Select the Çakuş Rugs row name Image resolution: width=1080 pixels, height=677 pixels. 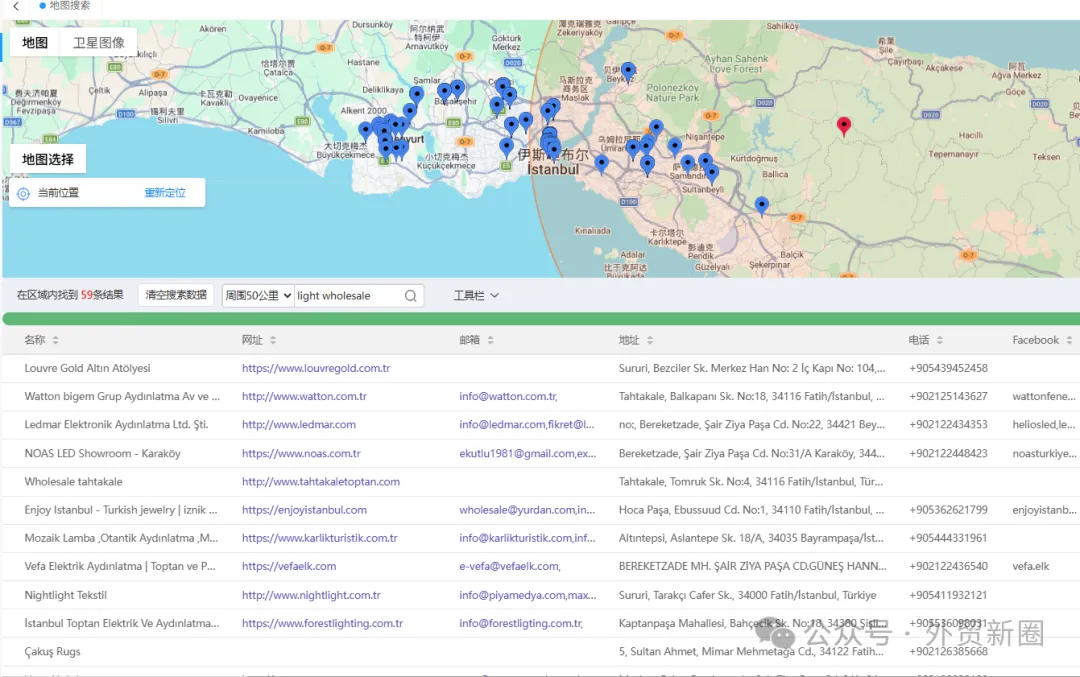(52, 652)
